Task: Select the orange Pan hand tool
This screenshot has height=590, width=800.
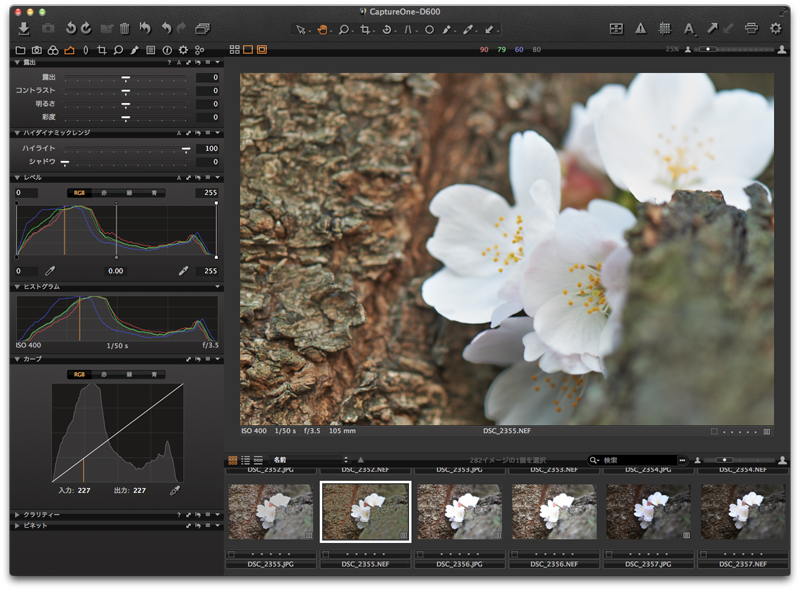Action: [x=323, y=29]
